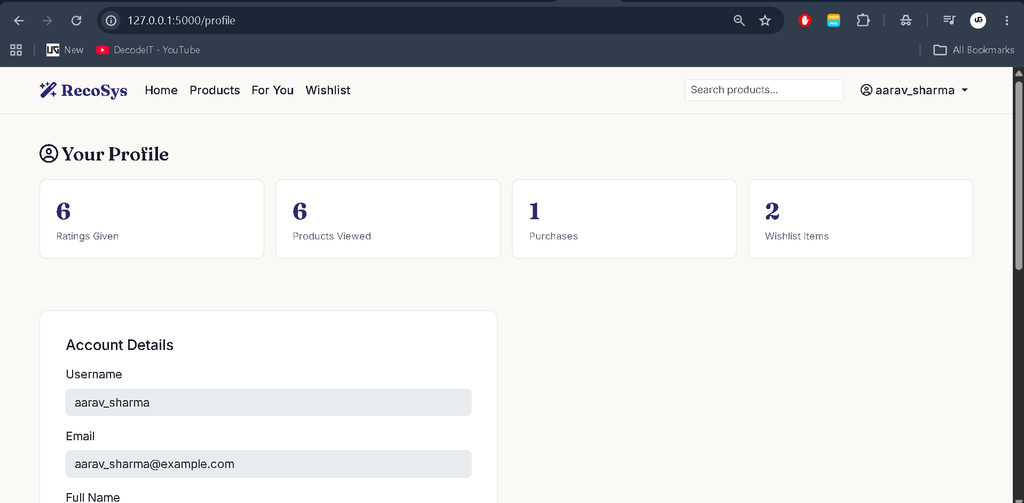Viewport: 1024px width, 503px height.
Task: Click the Username field aarav_sharma
Action: [x=268, y=402]
